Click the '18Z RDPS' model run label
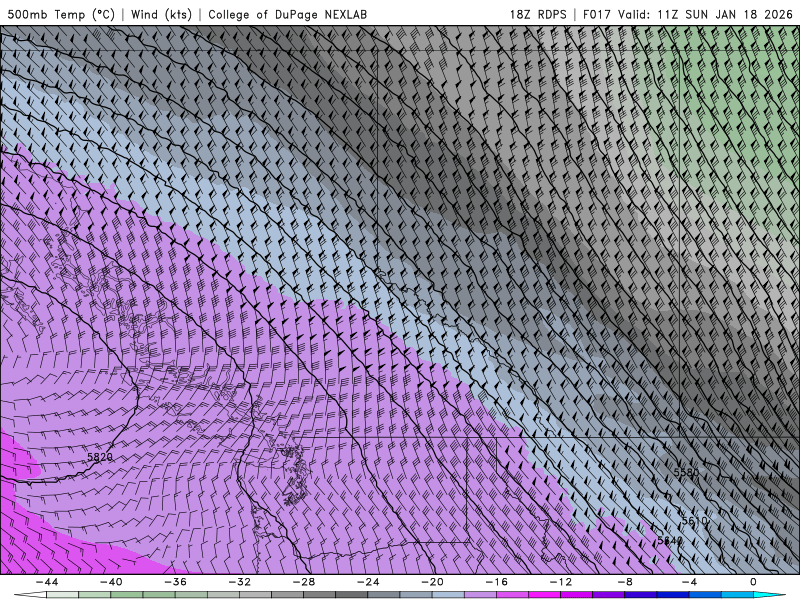Viewport: 800px width, 600px height. [538, 14]
